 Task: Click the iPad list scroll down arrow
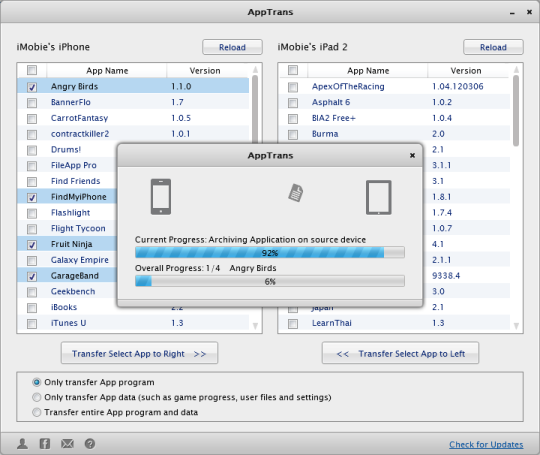click(x=516, y=325)
